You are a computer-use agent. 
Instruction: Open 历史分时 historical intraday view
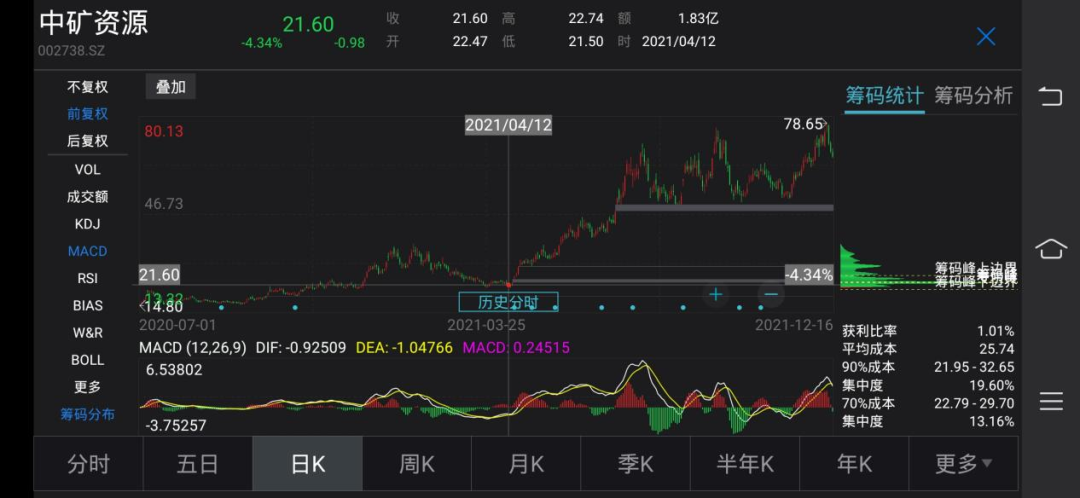508,302
